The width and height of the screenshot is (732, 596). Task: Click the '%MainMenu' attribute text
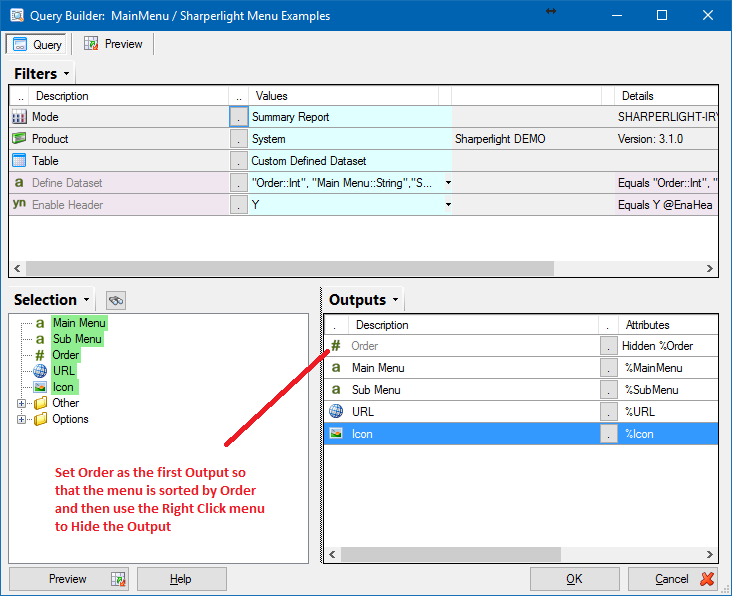pyautogui.click(x=654, y=368)
